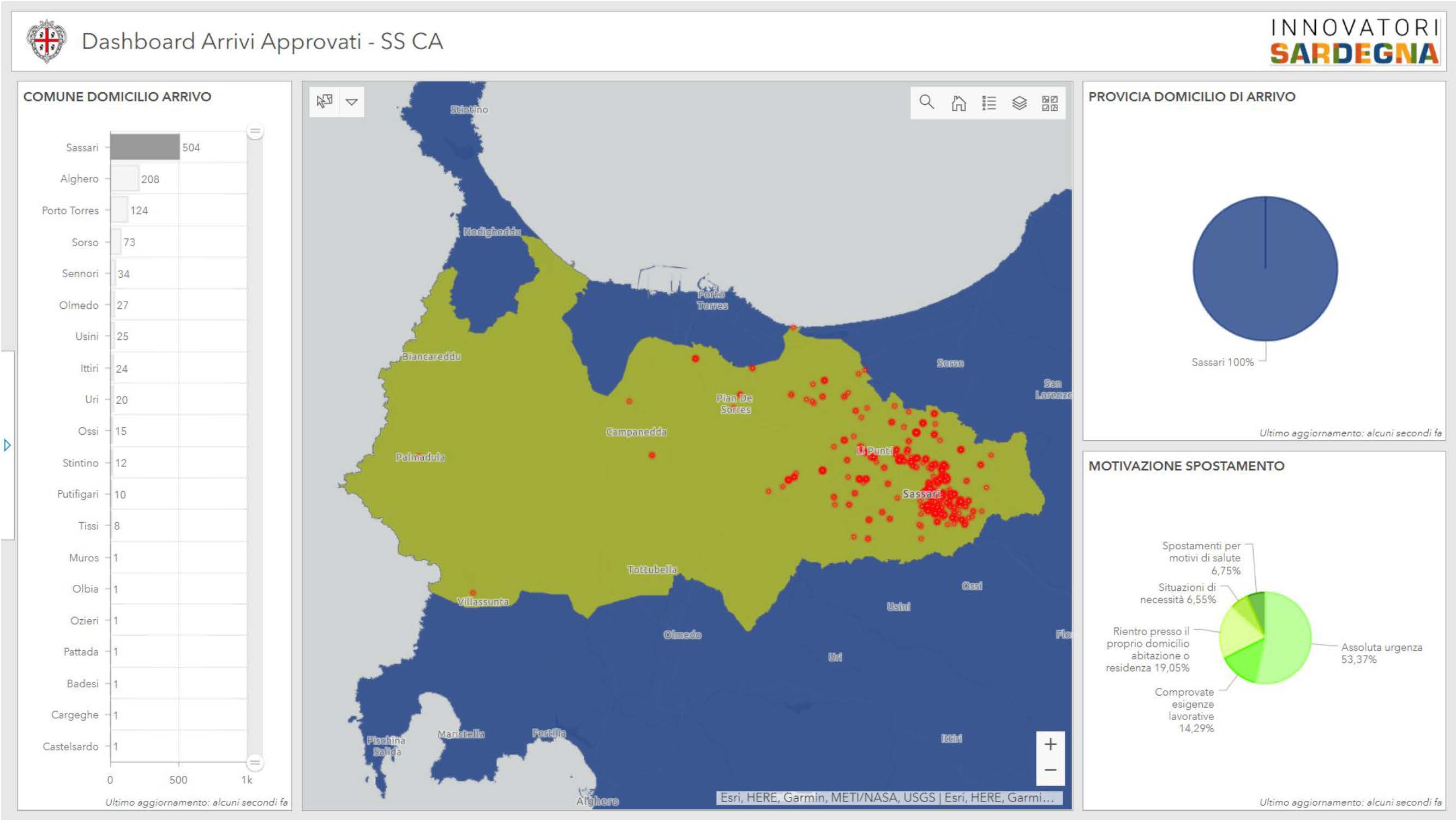
Task: Show the map legend list
Action: click(988, 103)
